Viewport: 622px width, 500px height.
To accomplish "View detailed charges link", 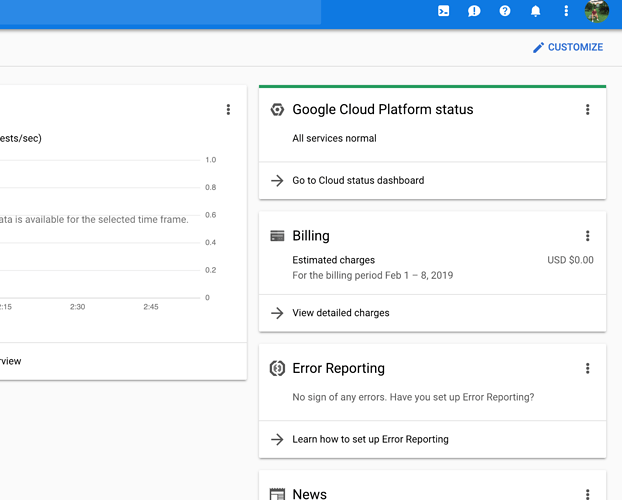I will click(340, 313).
